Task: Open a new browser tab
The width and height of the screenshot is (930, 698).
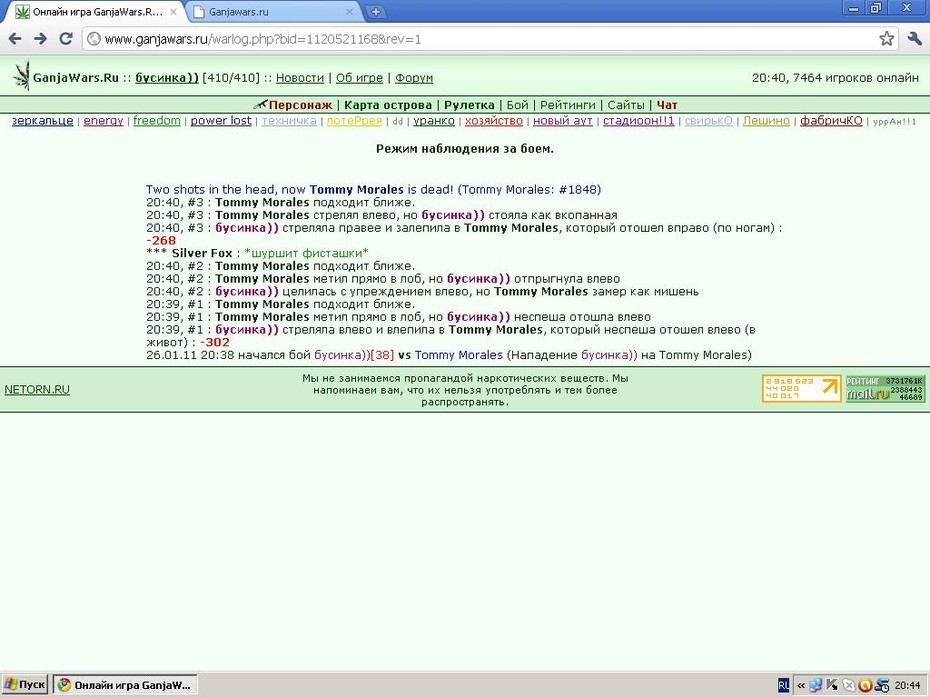Action: coord(375,11)
